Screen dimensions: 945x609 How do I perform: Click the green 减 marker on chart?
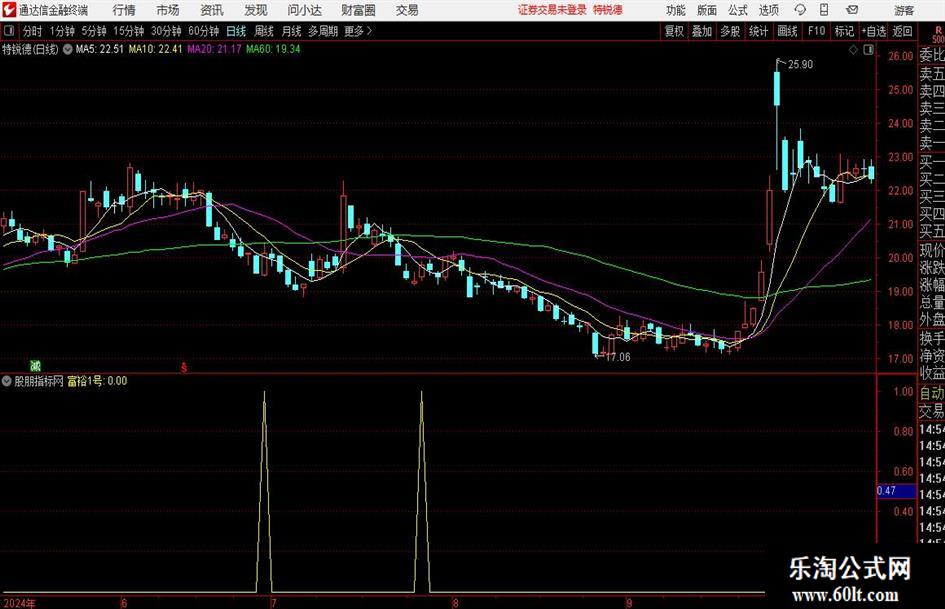36,365
